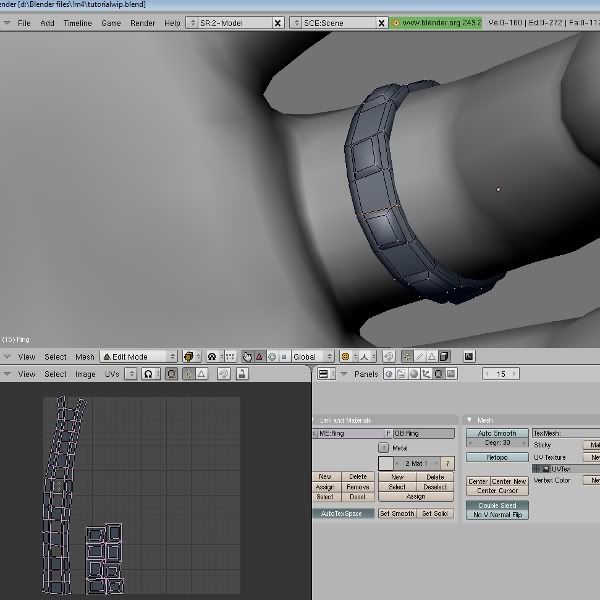Viewport: 600px width, 600px height.
Task: Open Script context in buttons window
Action: (x=401, y=374)
